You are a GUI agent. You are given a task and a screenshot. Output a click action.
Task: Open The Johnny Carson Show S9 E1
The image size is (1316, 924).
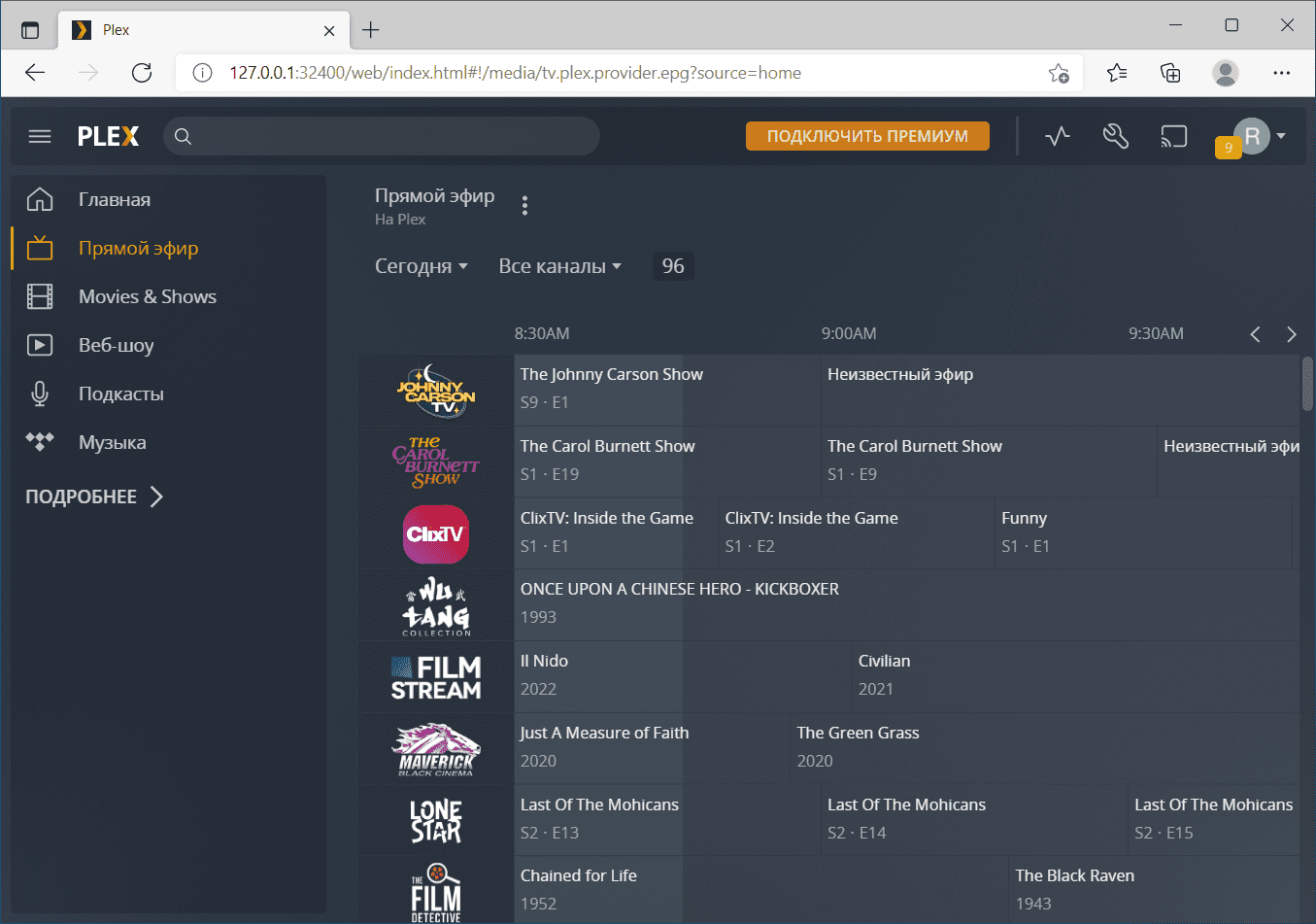tap(667, 390)
